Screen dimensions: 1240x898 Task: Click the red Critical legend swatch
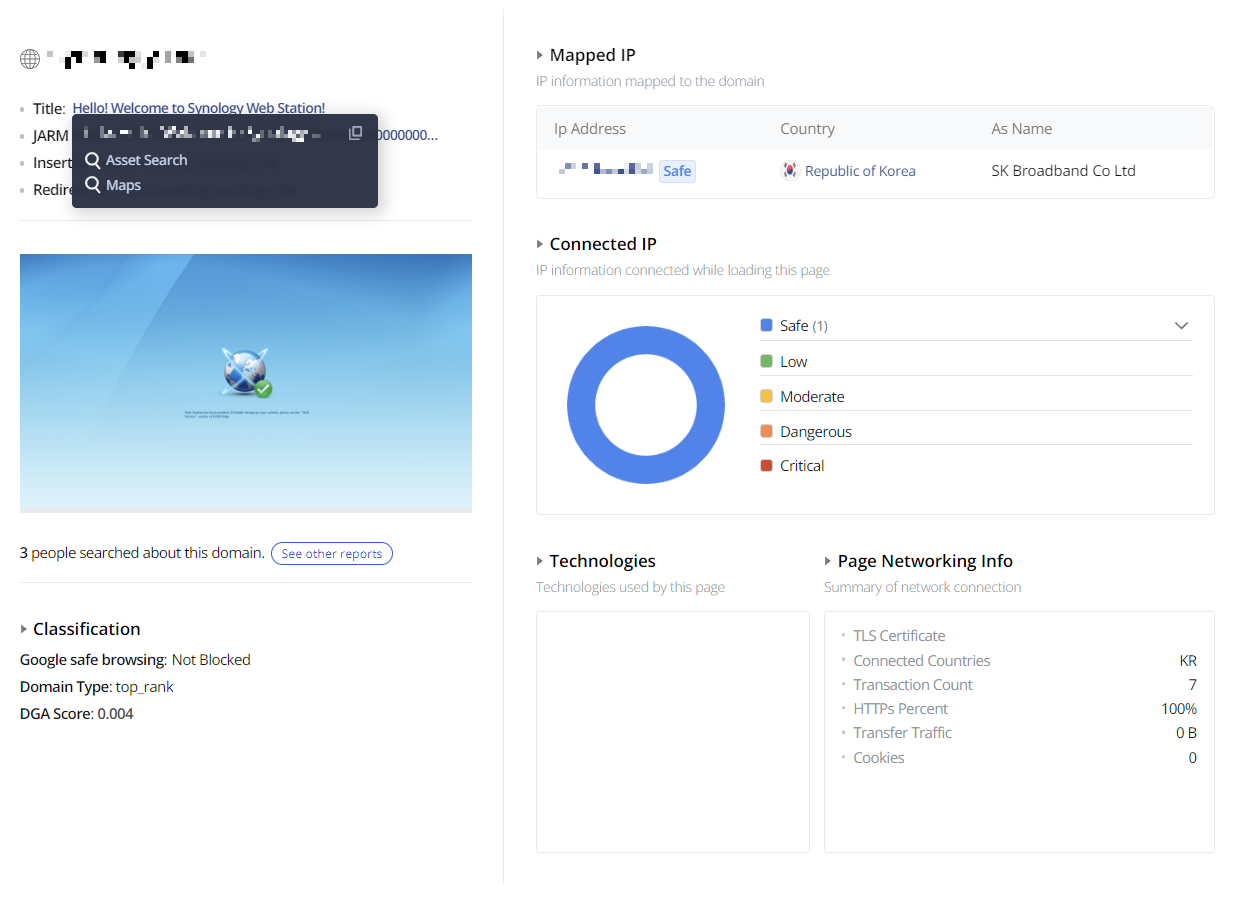point(767,465)
